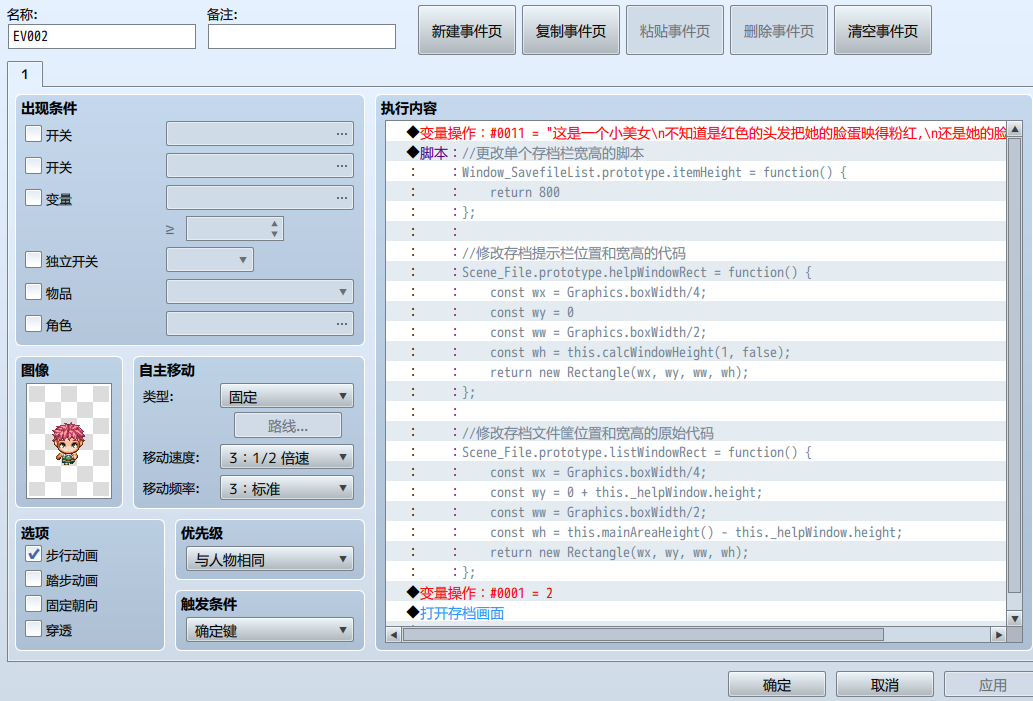Click the 变量 condition ellipsis selector field
1033x701 pixels.
[260, 198]
